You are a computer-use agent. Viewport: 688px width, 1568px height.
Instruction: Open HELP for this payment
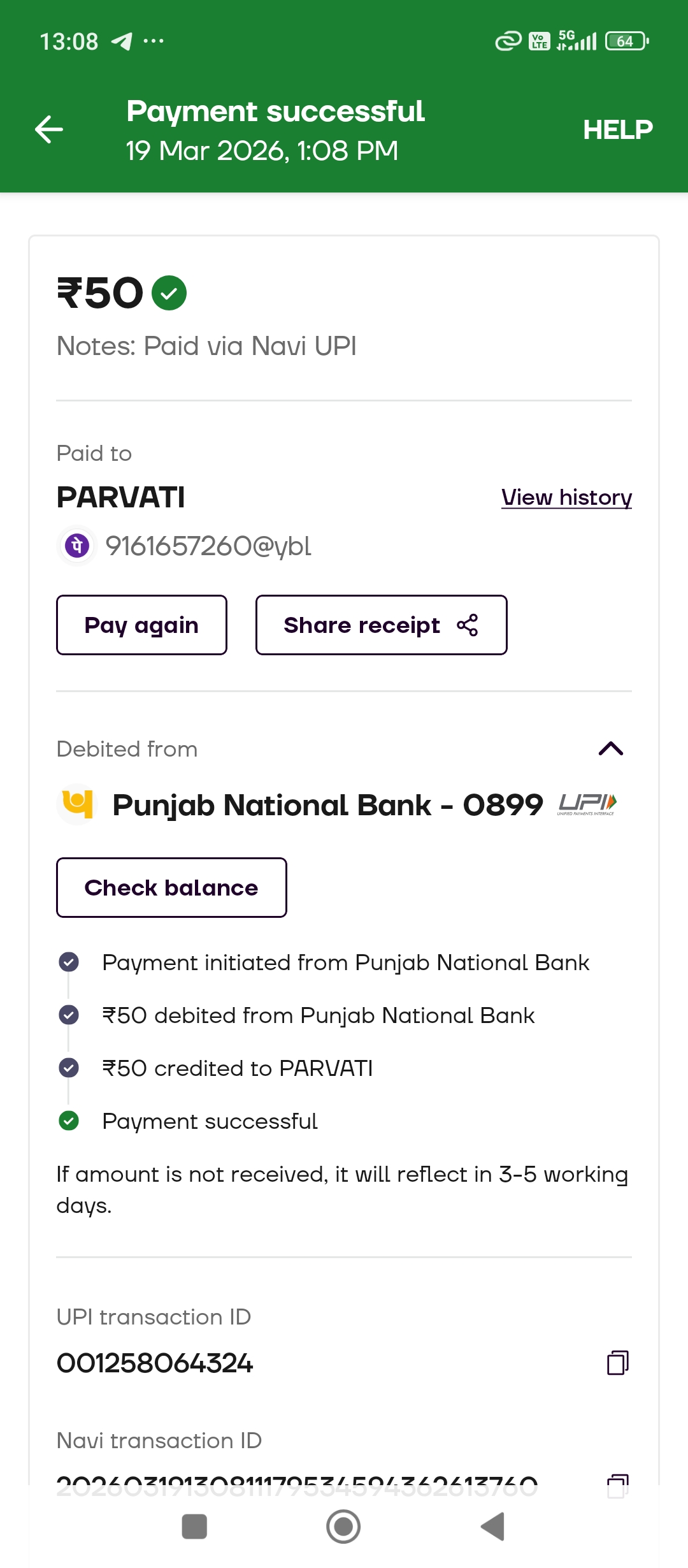point(617,130)
